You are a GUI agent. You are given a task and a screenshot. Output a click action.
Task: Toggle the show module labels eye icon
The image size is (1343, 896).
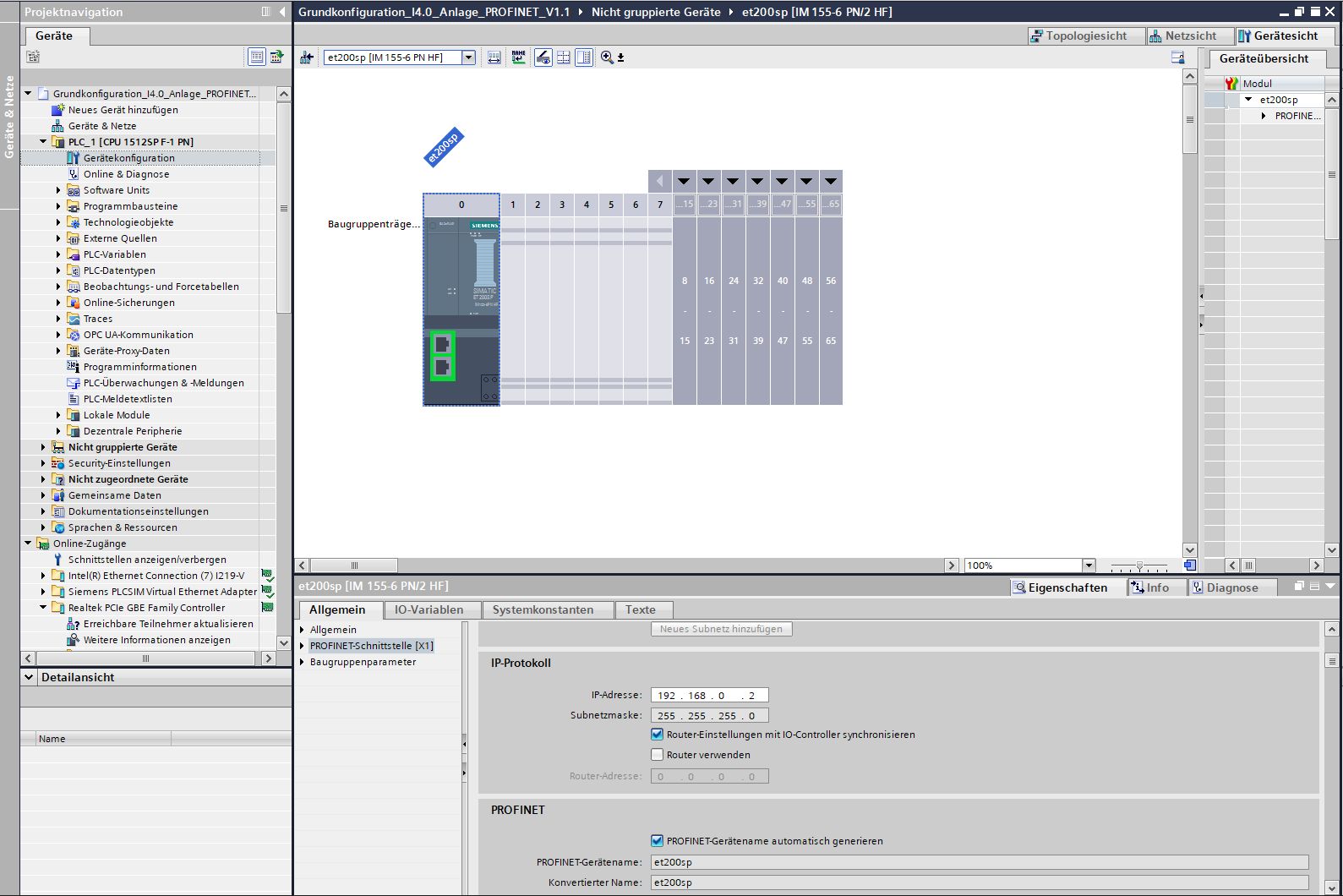click(x=543, y=57)
